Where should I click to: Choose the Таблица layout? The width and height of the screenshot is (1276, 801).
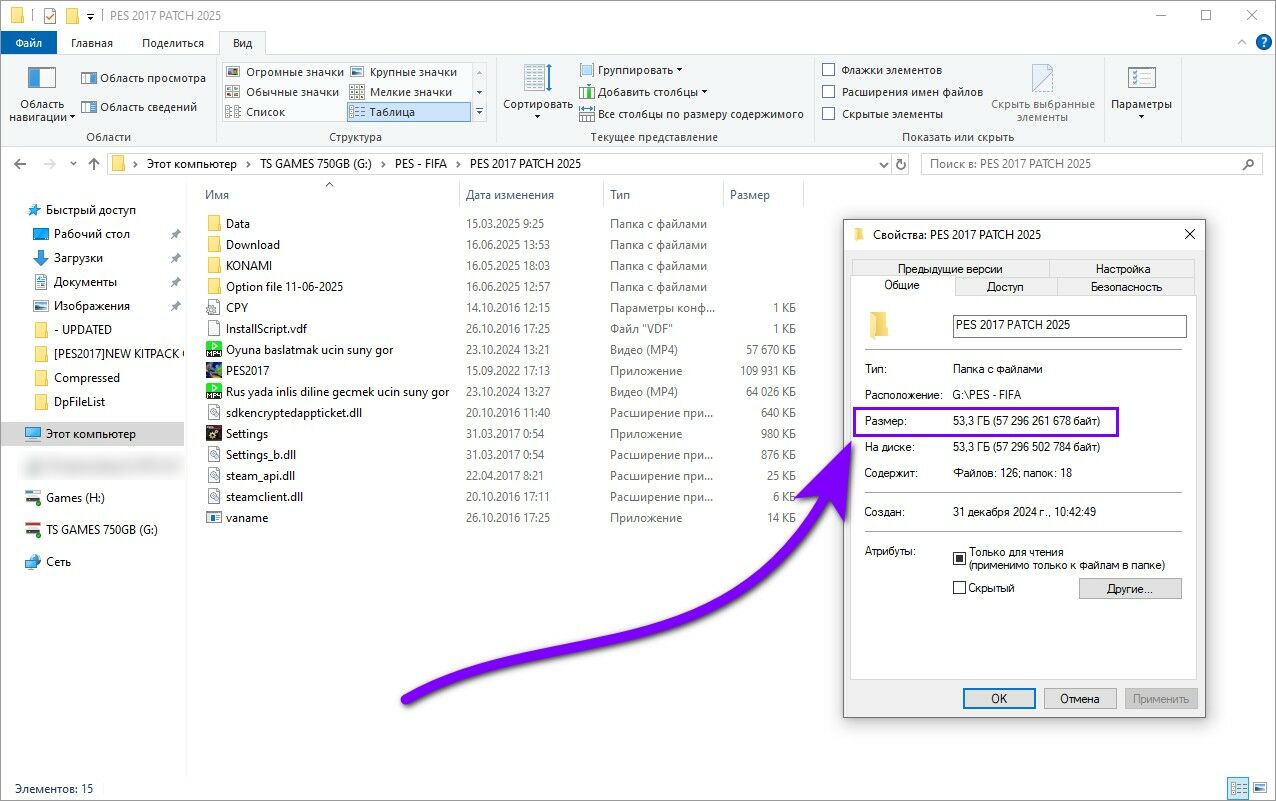408,112
